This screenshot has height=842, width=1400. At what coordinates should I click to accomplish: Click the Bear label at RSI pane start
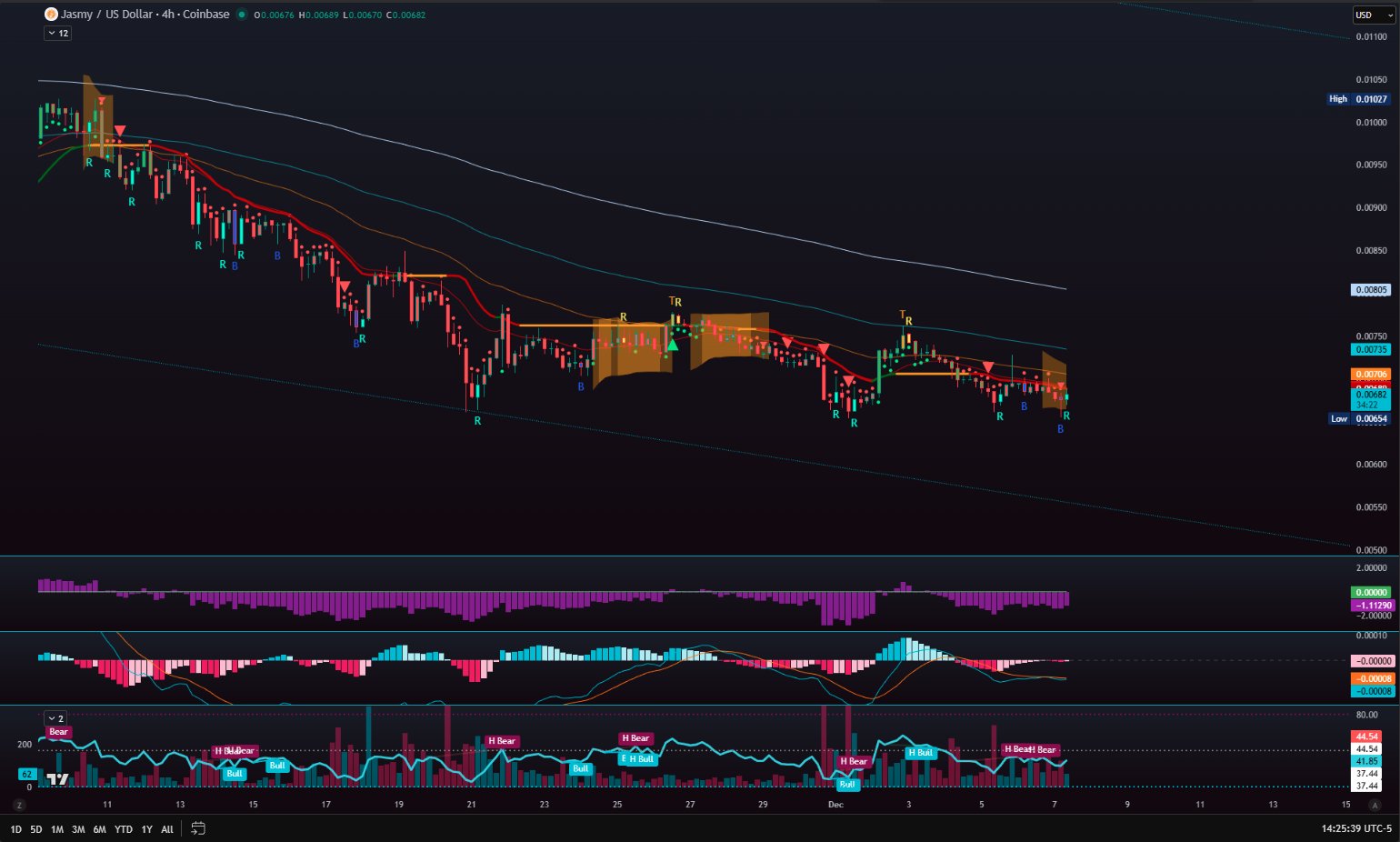coord(58,732)
